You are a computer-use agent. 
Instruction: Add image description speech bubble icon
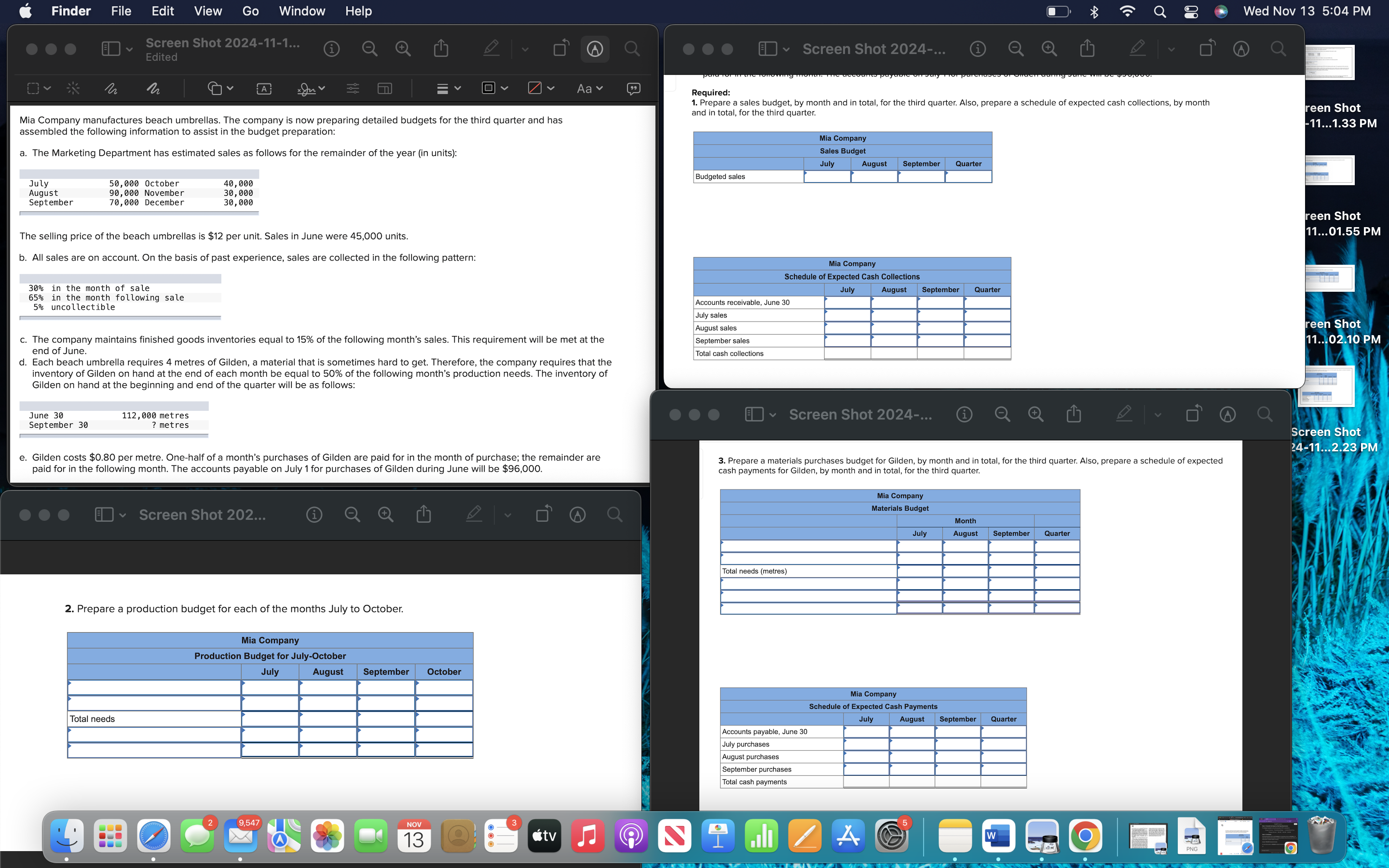click(633, 88)
